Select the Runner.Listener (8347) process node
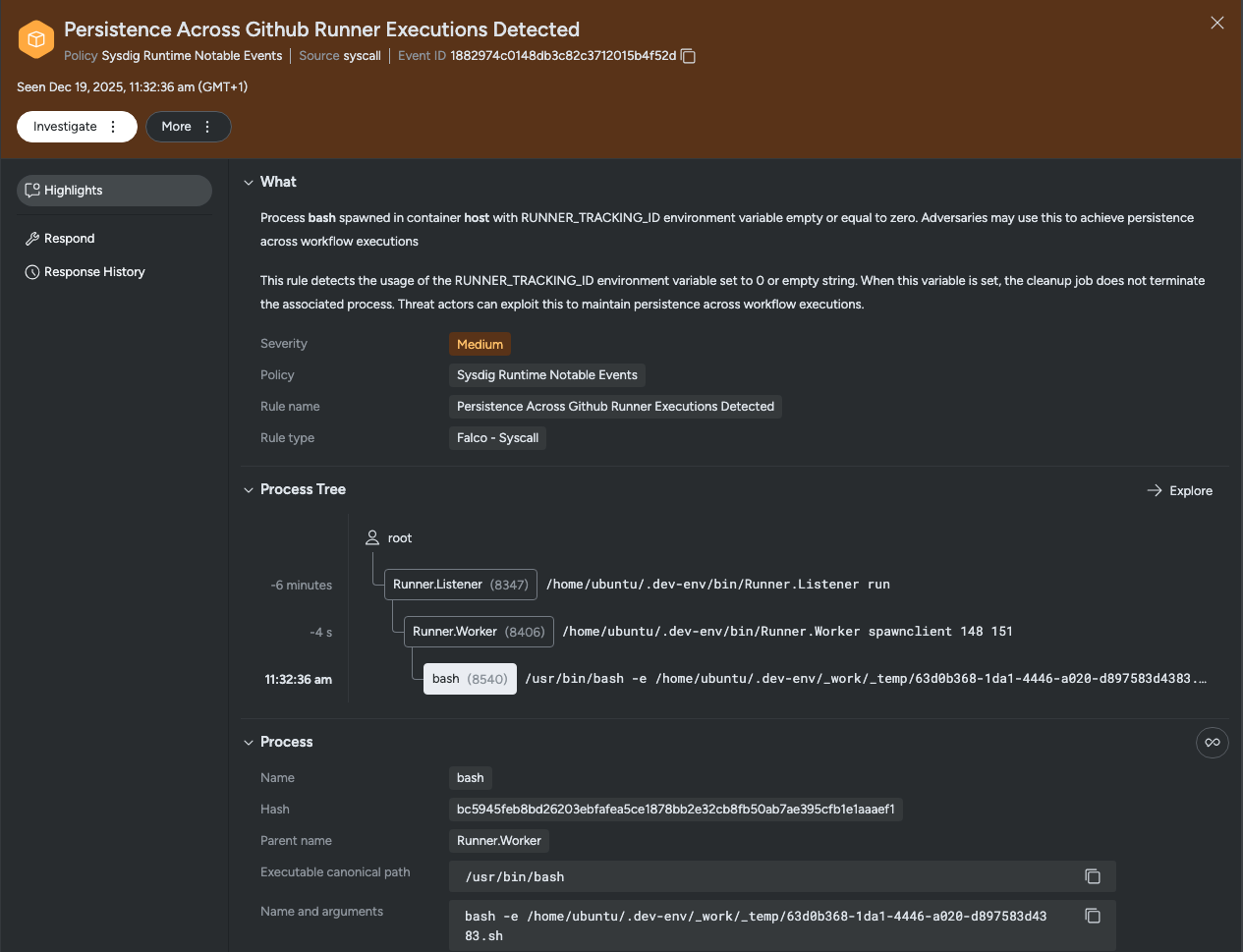1243x952 pixels. 461,585
